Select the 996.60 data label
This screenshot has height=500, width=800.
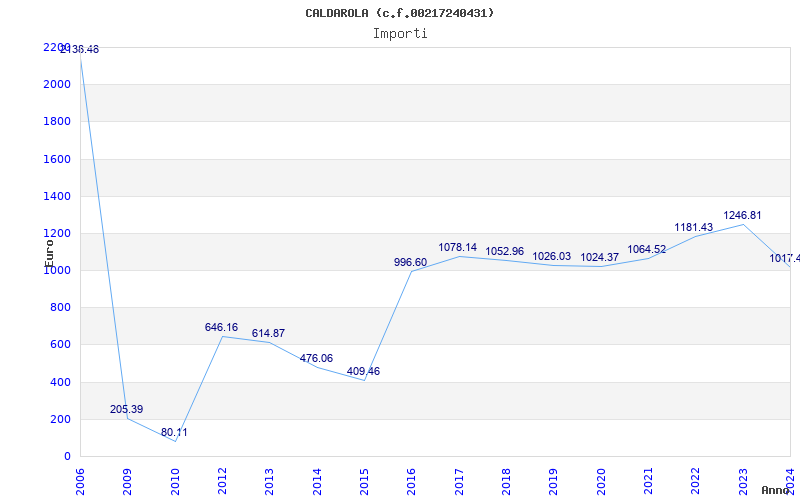pos(410,262)
